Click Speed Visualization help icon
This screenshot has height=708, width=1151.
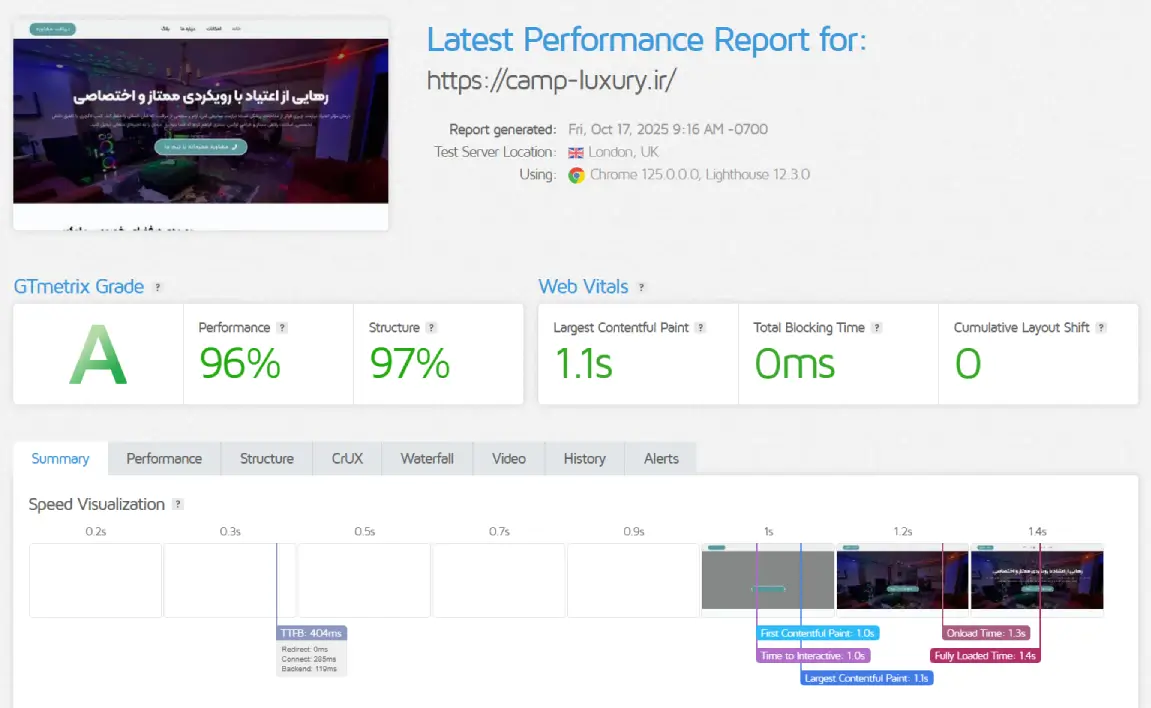tap(178, 505)
